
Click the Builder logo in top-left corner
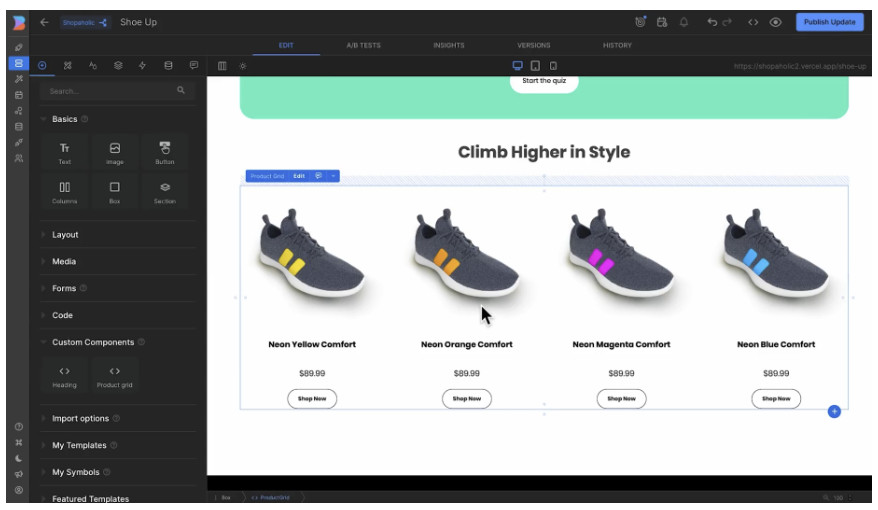point(18,22)
